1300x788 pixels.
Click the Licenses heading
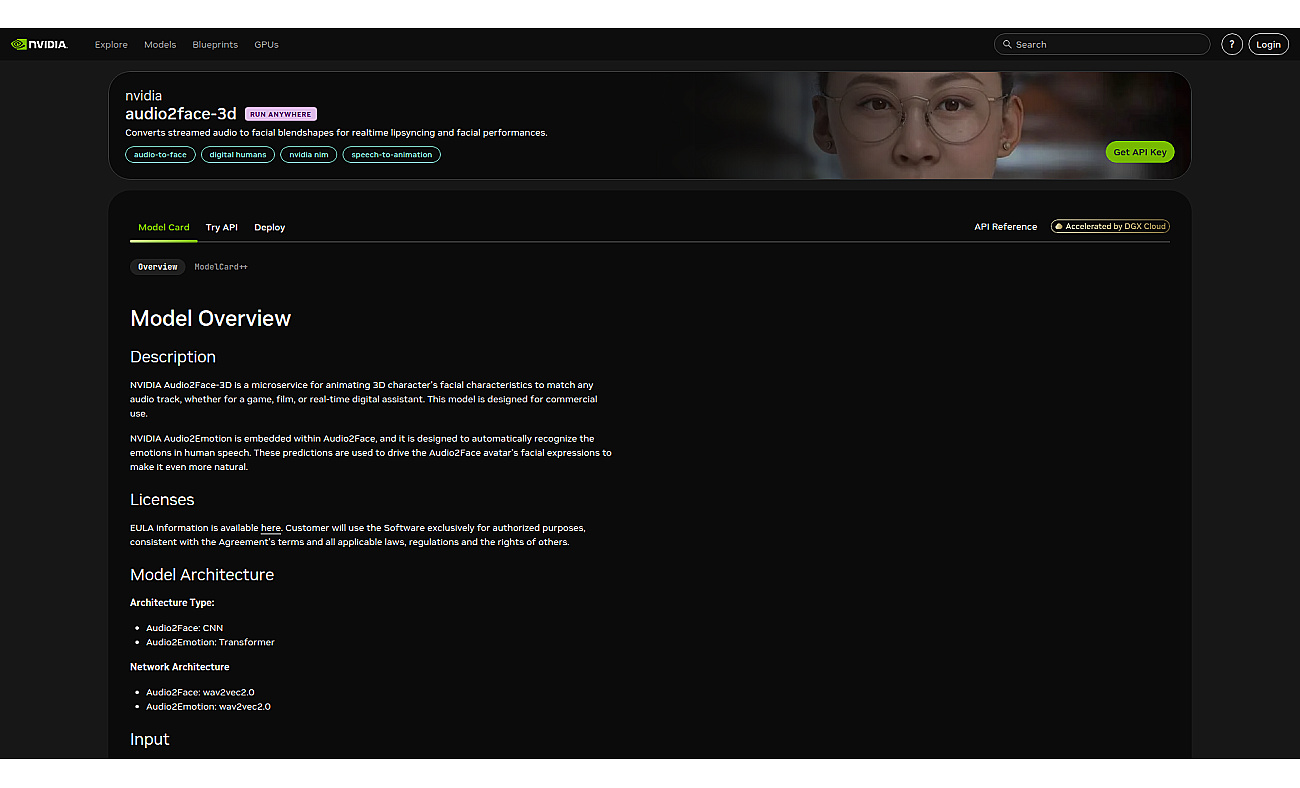pos(162,500)
